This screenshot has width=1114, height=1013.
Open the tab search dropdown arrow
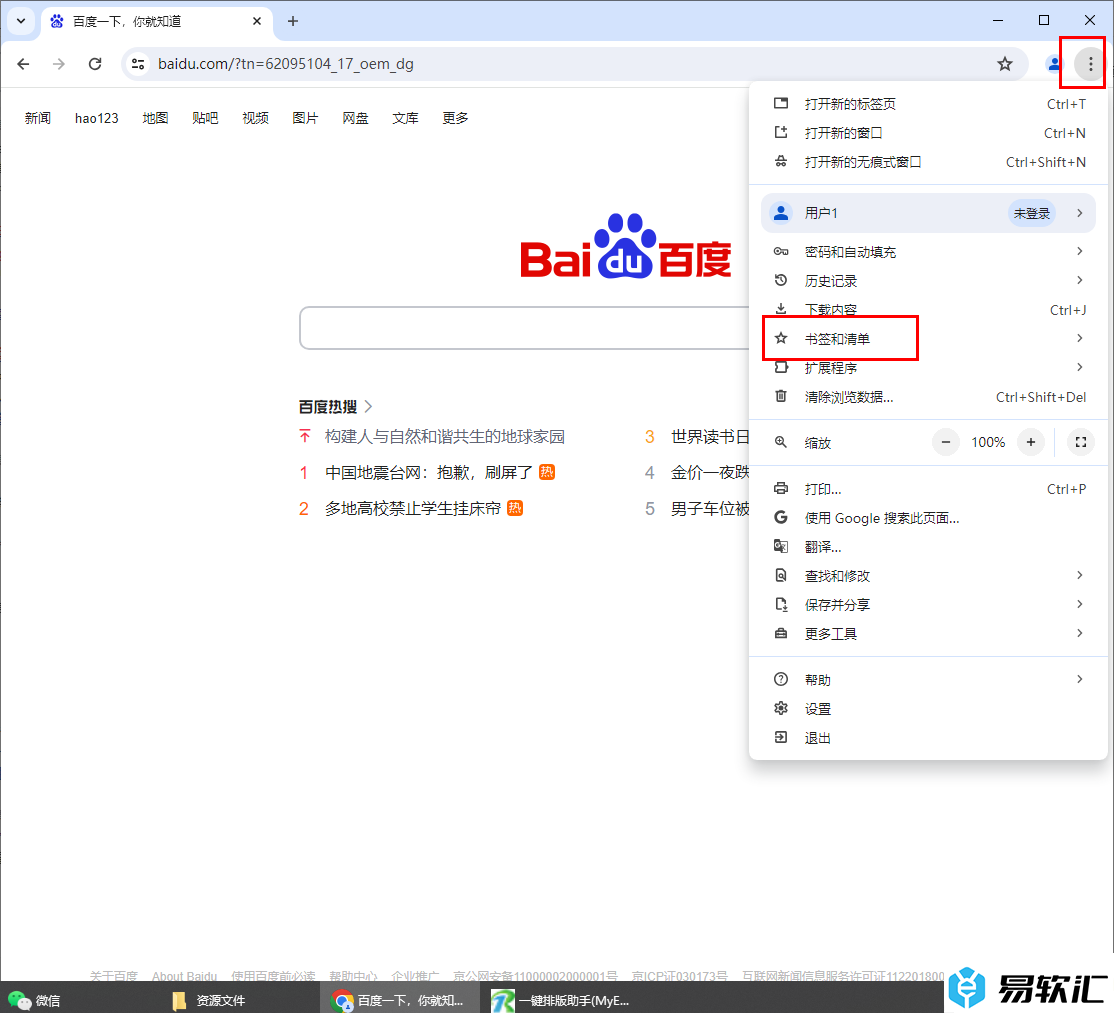[x=21, y=21]
